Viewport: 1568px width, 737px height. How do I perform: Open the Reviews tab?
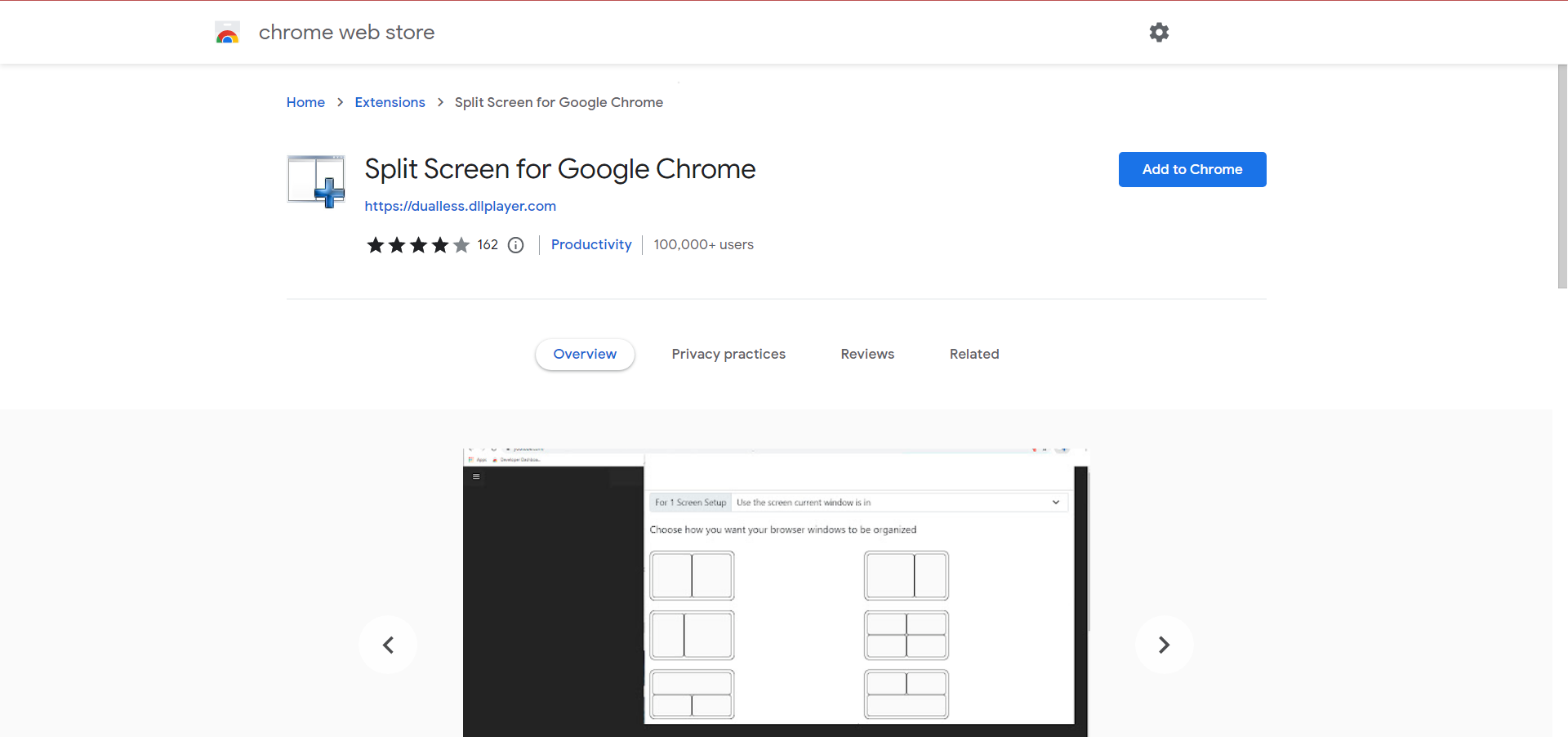[867, 354]
